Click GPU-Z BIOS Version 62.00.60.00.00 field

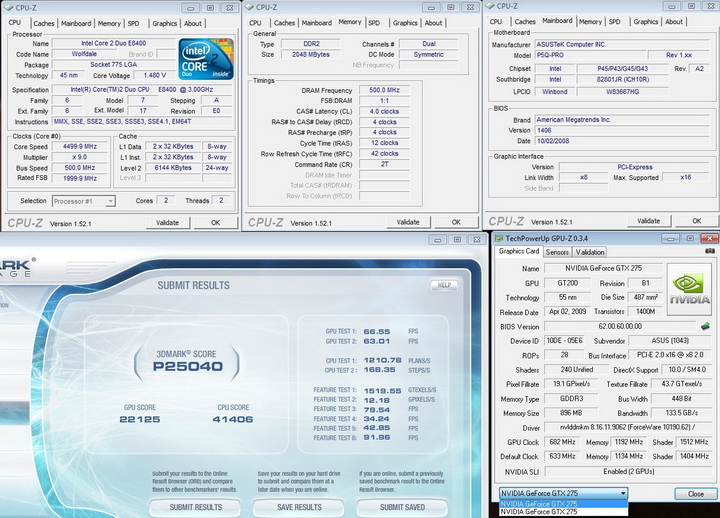[x=620, y=327]
